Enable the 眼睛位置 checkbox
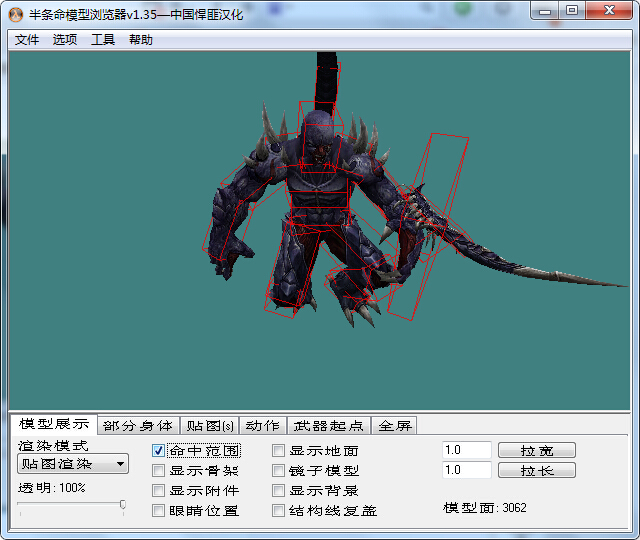The height and width of the screenshot is (540, 640). (158, 510)
